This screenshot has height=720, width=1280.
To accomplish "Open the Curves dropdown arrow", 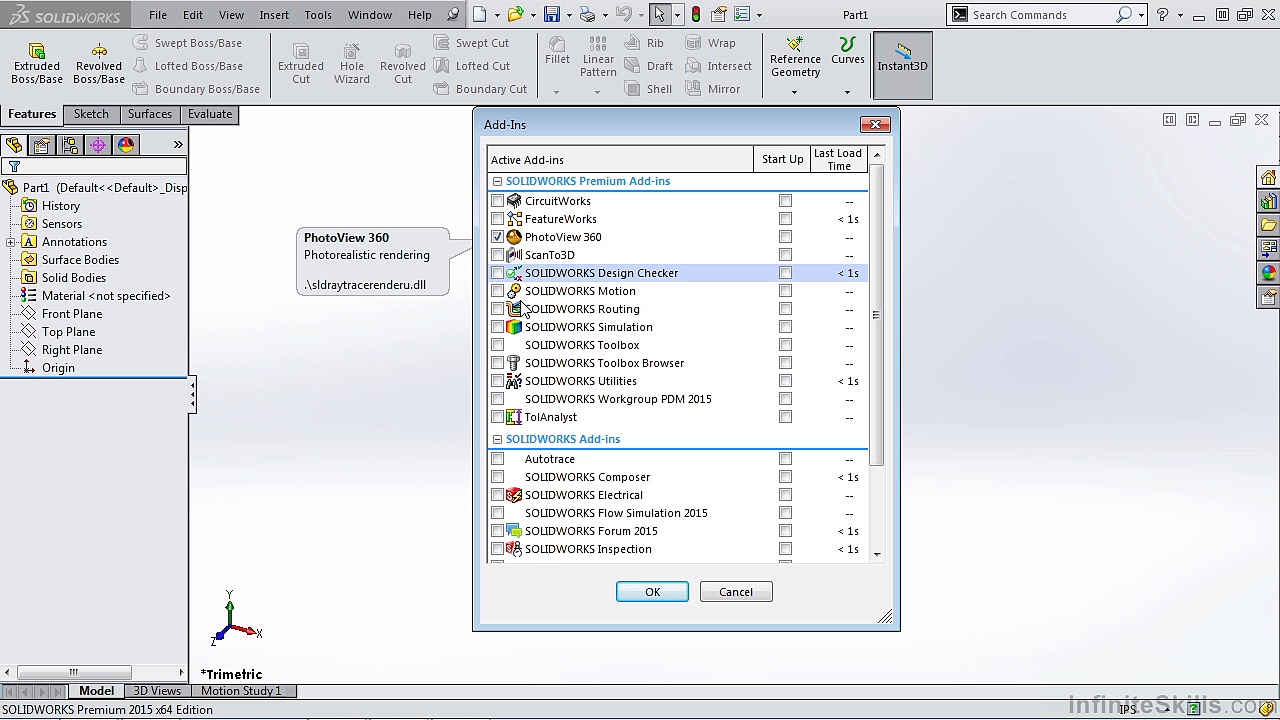I will pos(847,92).
